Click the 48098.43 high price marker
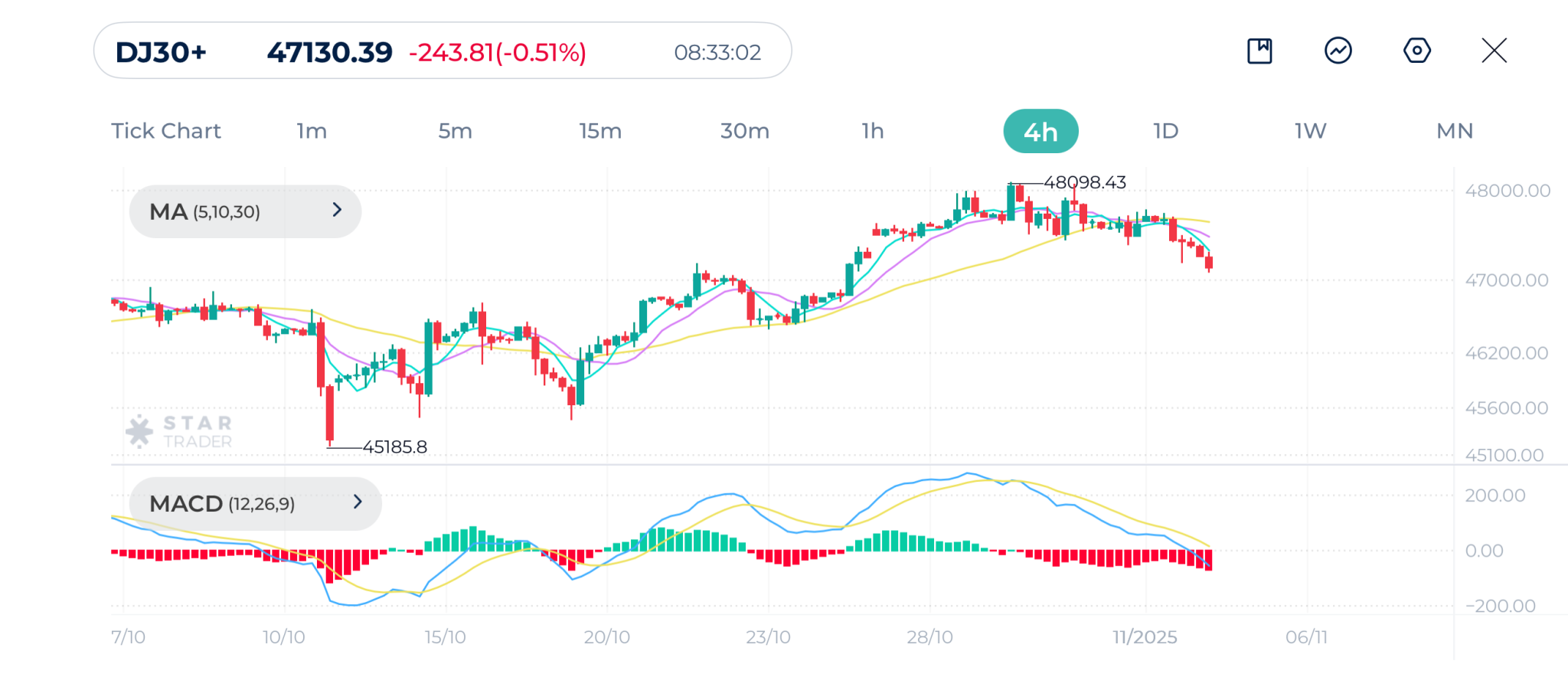1568x687 pixels. click(x=1084, y=183)
